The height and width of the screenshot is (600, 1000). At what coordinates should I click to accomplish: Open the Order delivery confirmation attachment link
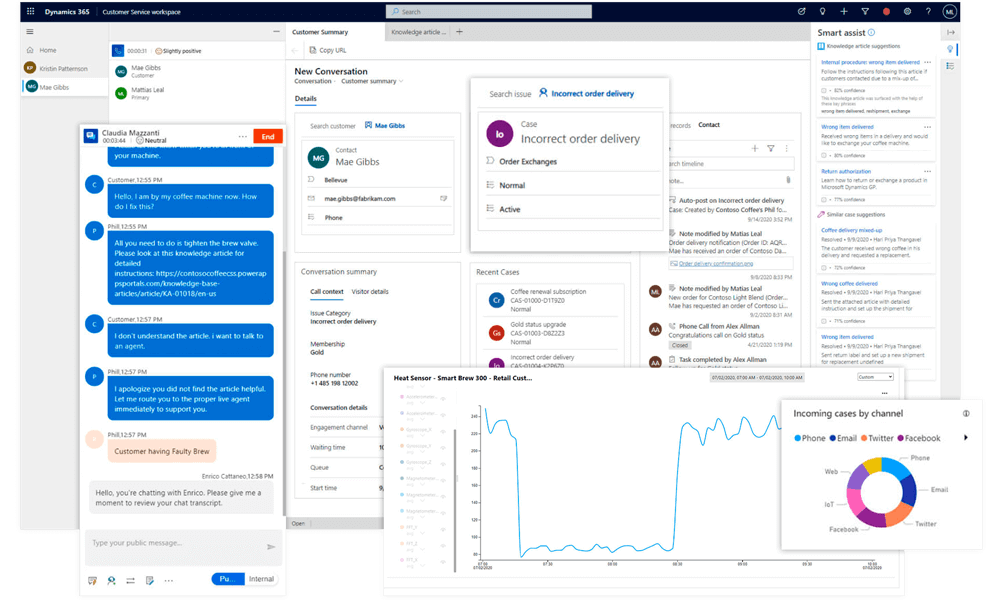(716, 263)
